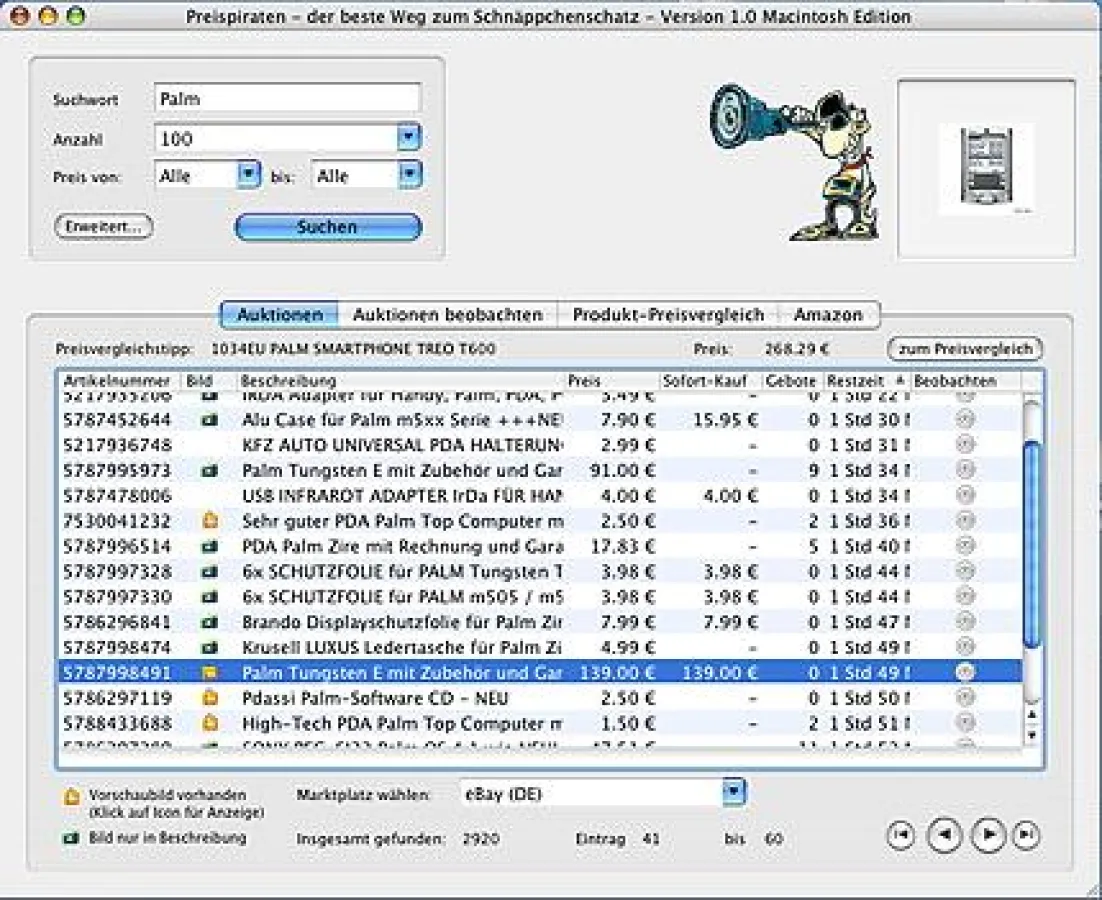Toggle observe on the PDA Palm Zire listing
1102x900 pixels.
point(963,546)
